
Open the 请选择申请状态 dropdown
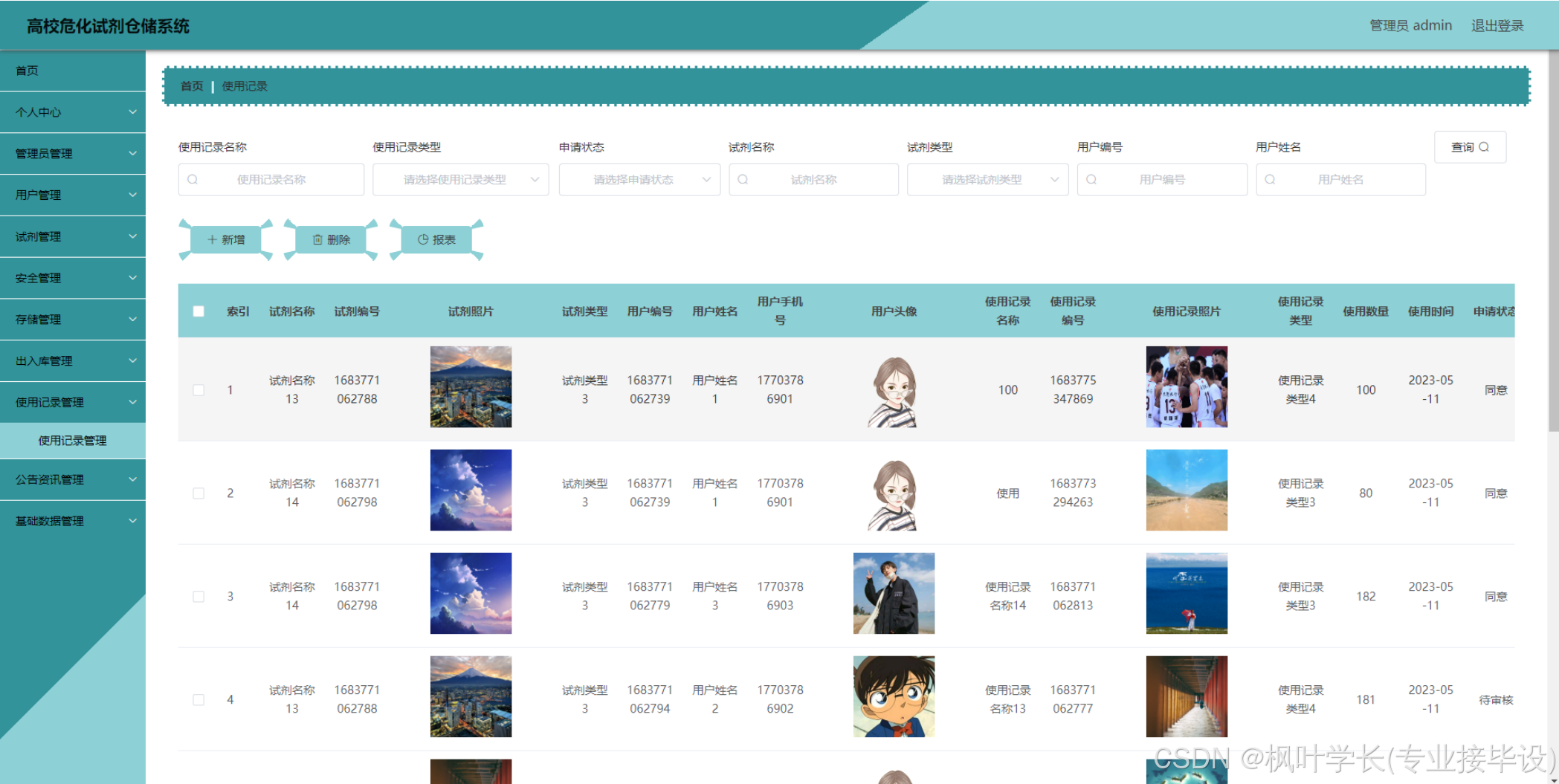[639, 179]
